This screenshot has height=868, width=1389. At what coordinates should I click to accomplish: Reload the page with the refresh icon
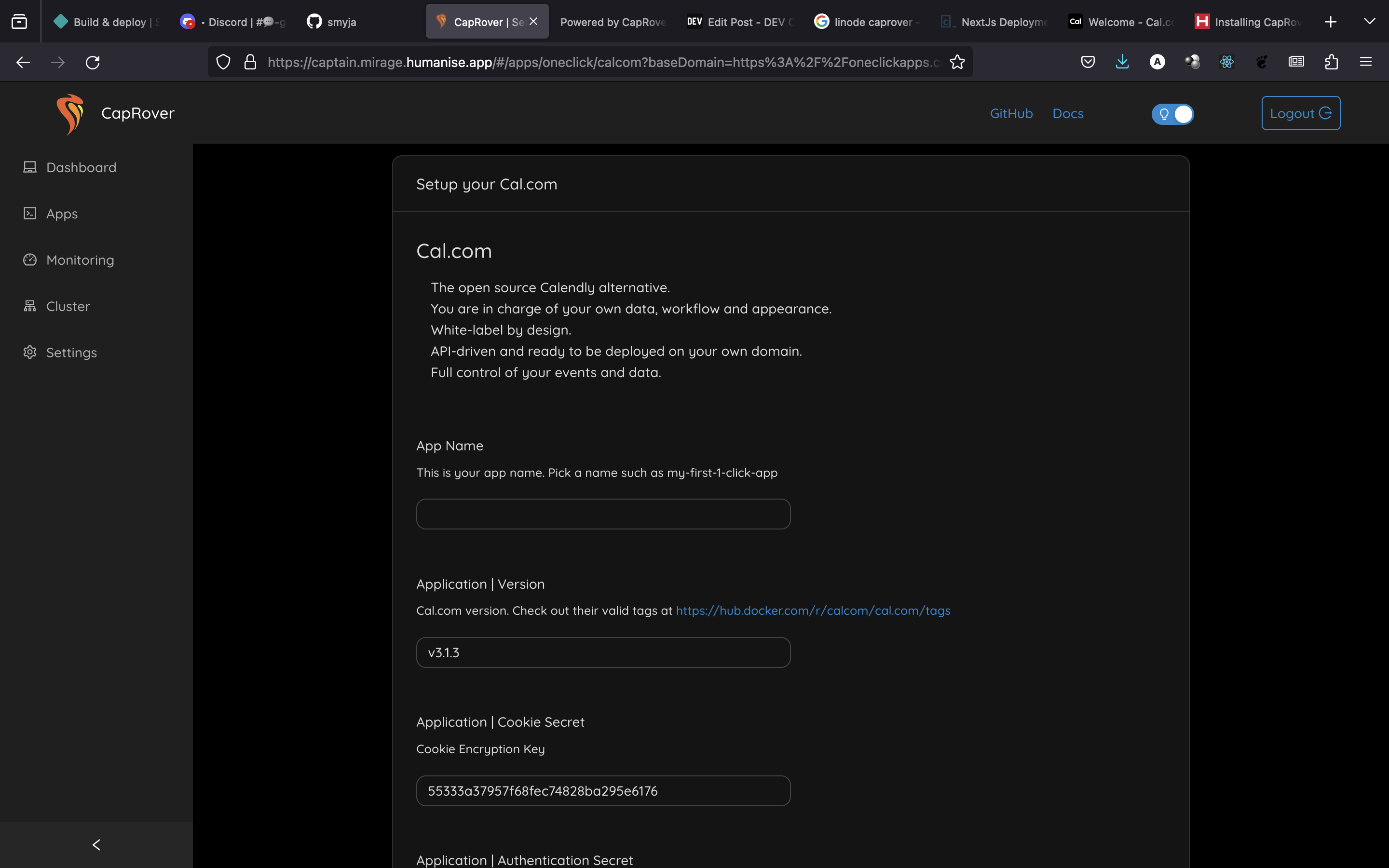(x=93, y=62)
